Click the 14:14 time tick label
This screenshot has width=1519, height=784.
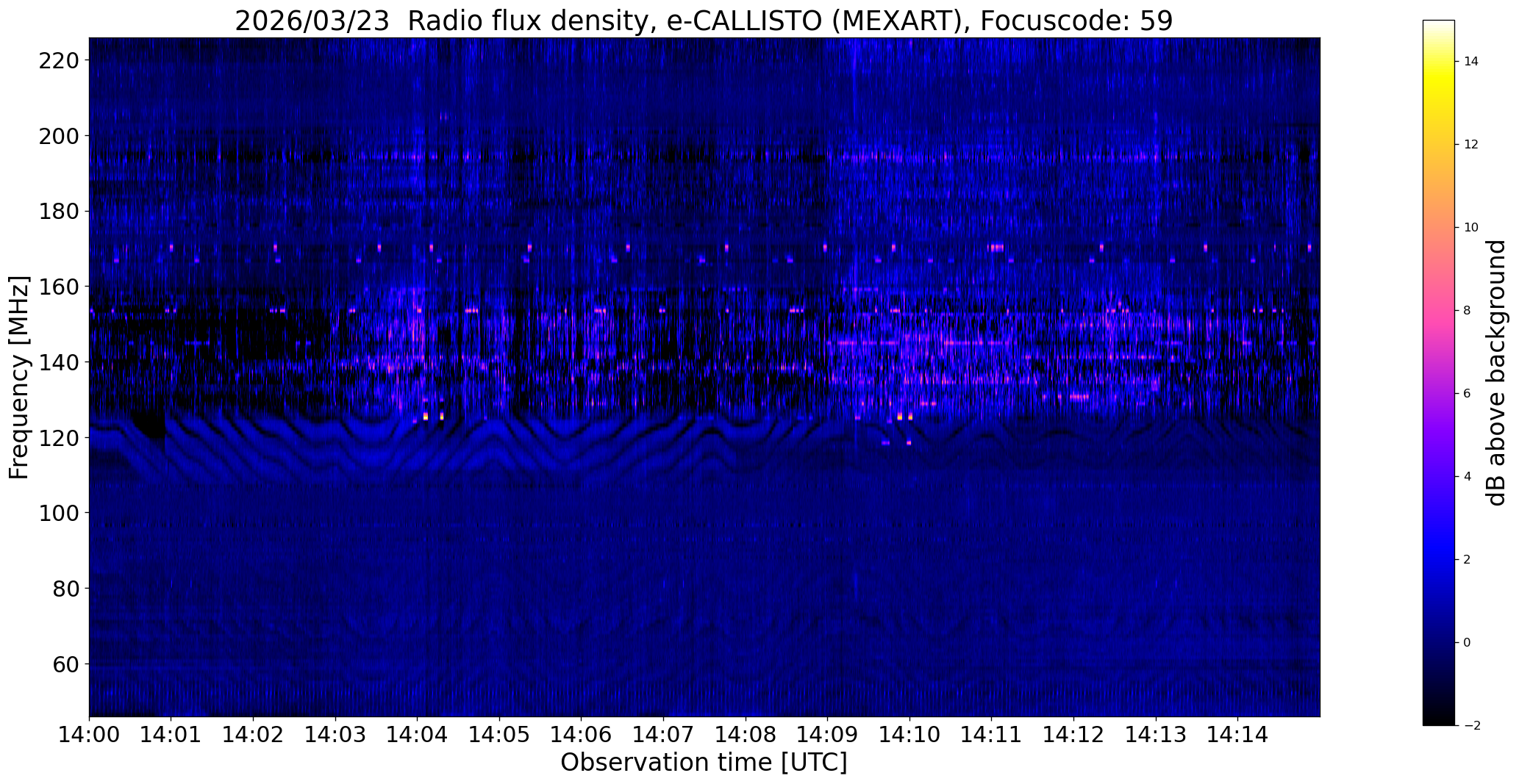[1238, 734]
